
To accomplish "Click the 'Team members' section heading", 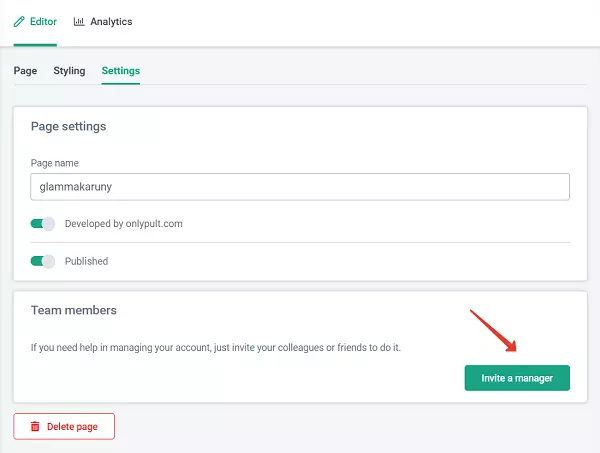I will pos(74,311).
